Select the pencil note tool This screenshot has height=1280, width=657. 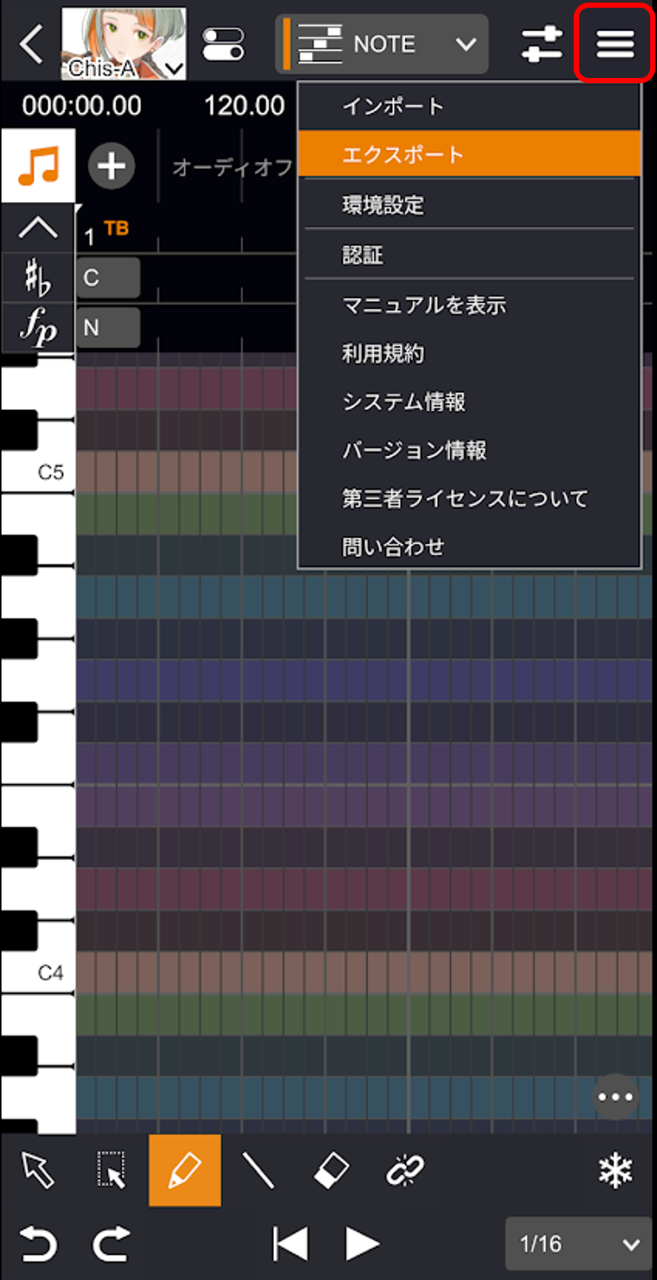click(185, 1170)
